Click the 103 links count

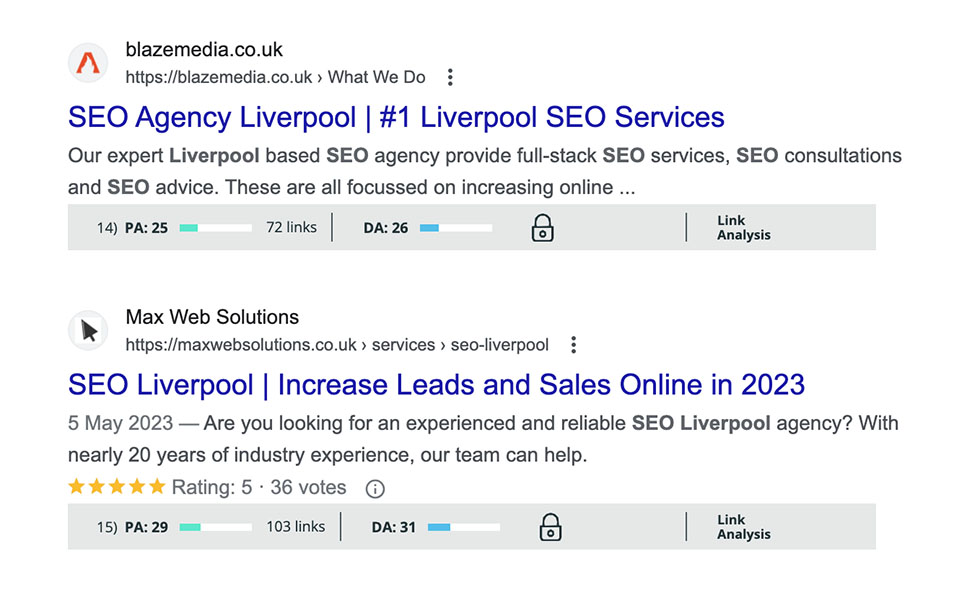(x=296, y=526)
